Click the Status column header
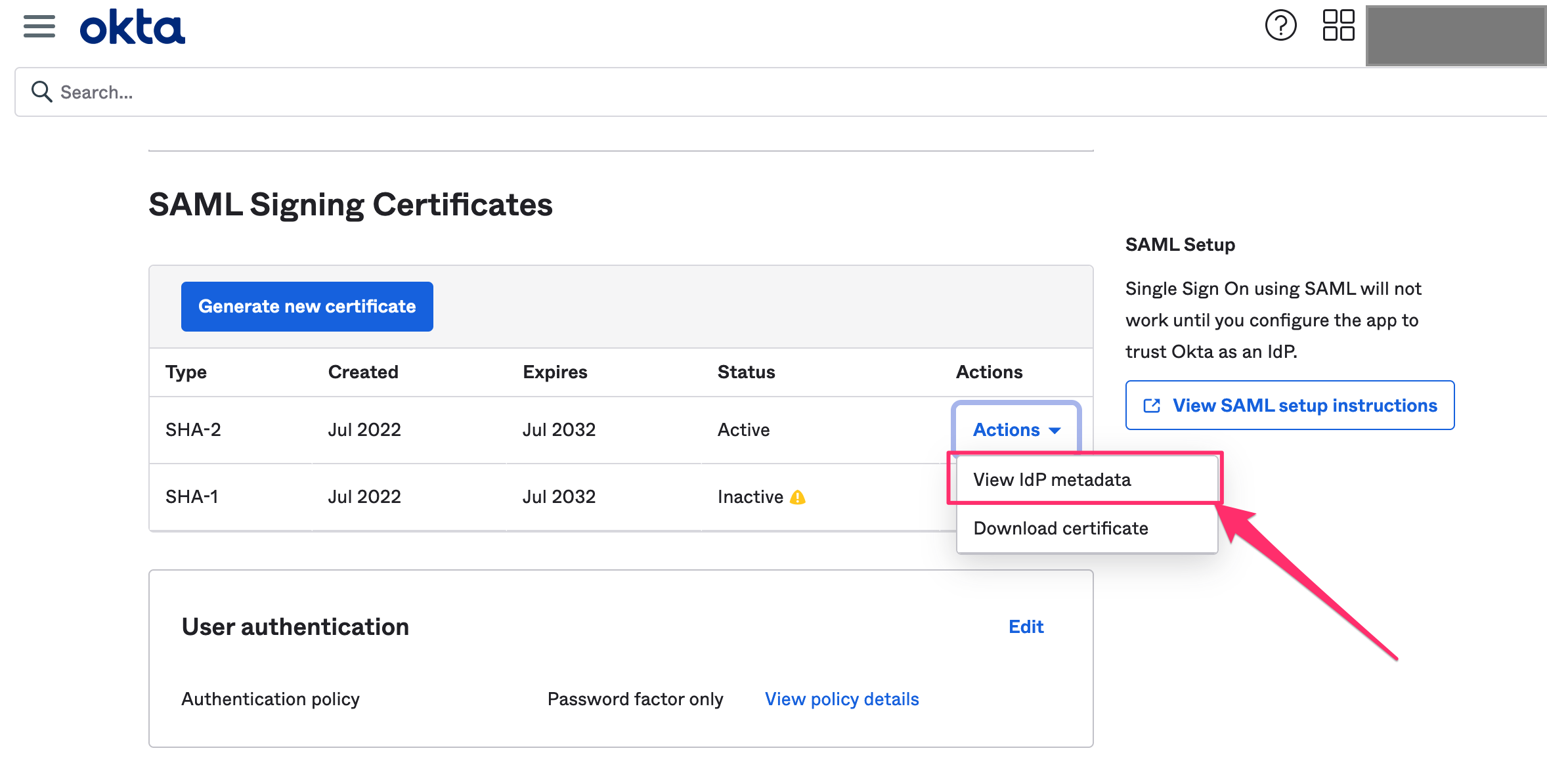Image resolution: width=1547 pixels, height=784 pixels. click(746, 372)
